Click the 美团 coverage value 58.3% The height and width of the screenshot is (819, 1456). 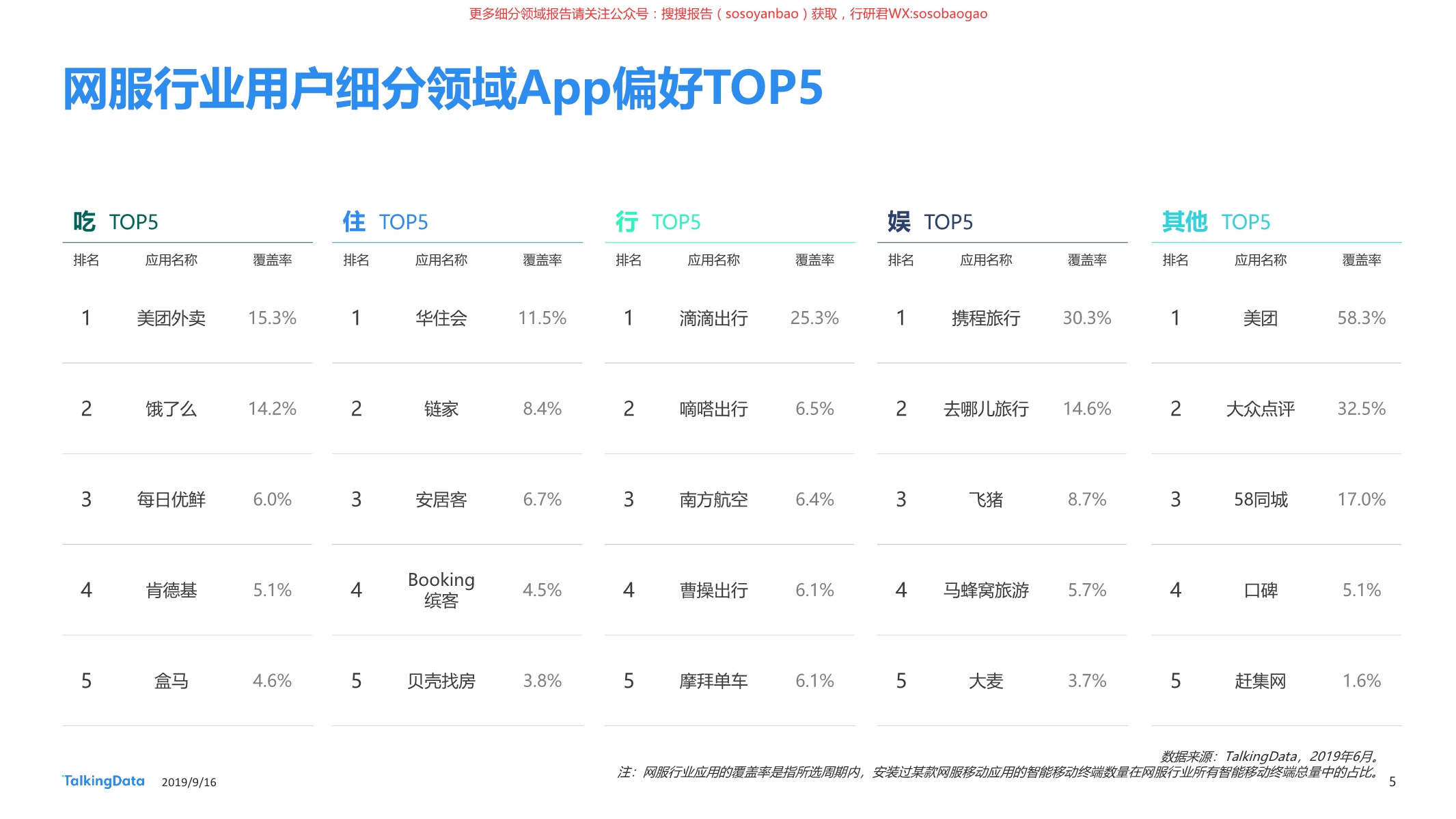click(1362, 317)
